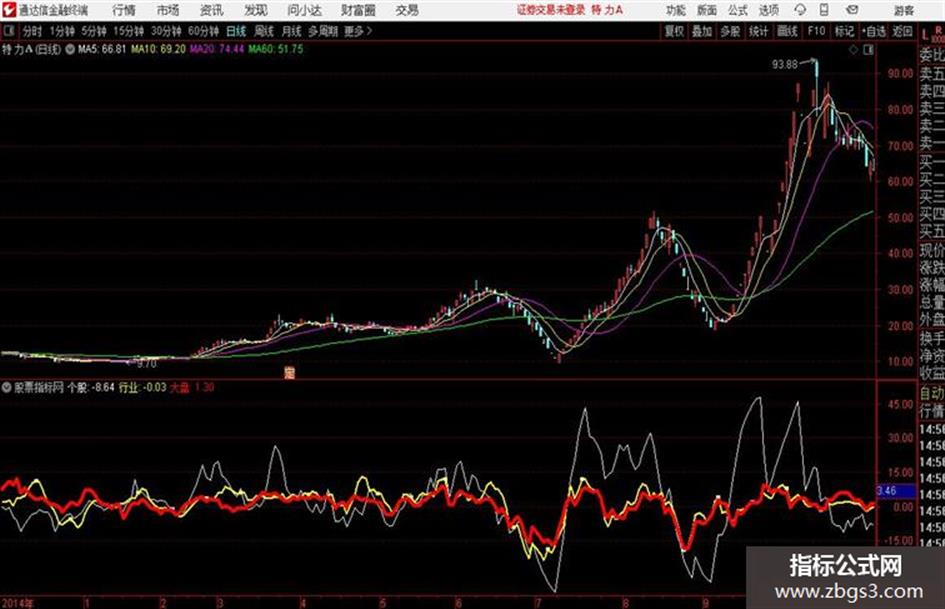Image resolution: width=945 pixels, height=609 pixels.
Task: Switch to the 60分钟 period tab
Action: [203, 31]
